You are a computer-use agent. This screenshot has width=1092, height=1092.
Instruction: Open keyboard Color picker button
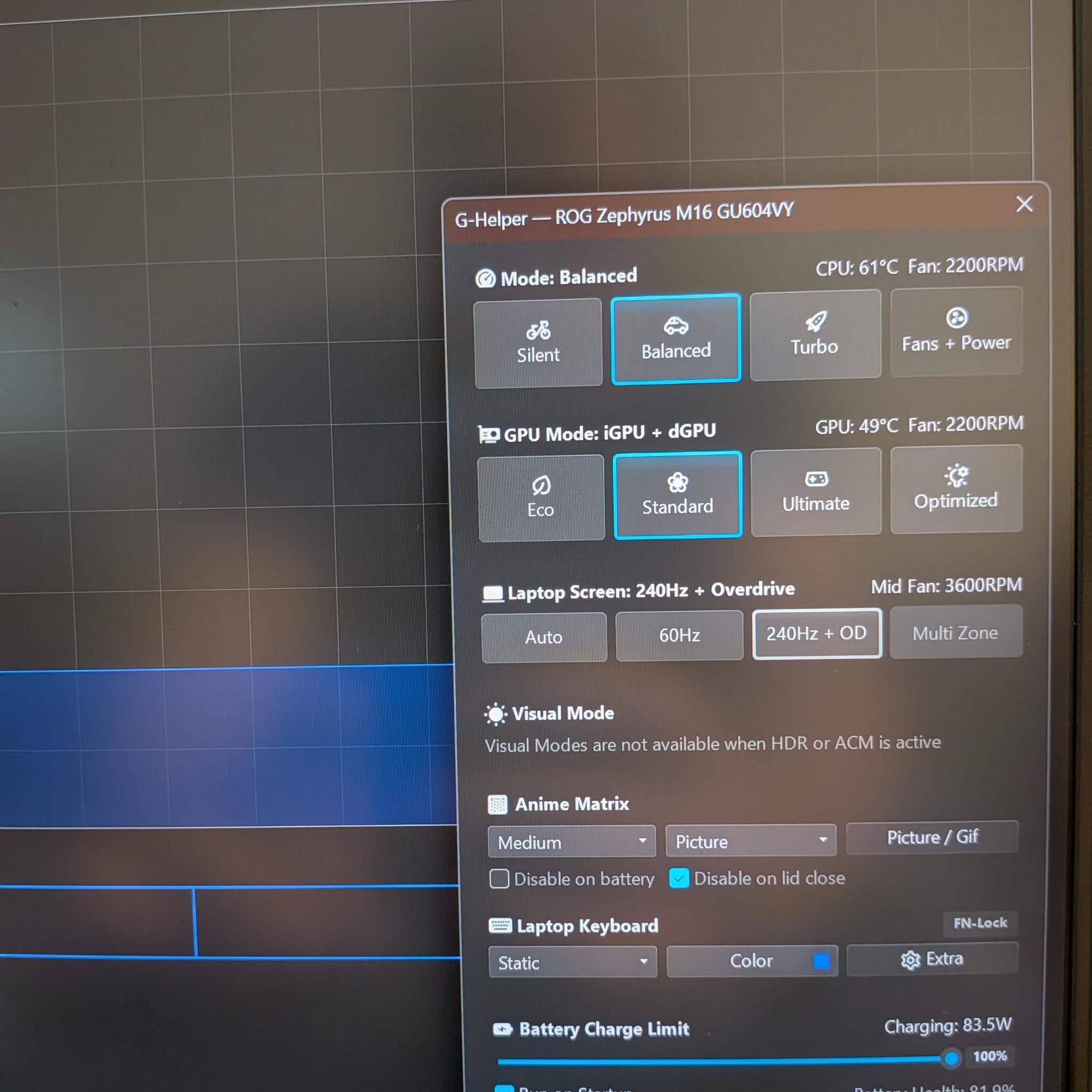752,961
